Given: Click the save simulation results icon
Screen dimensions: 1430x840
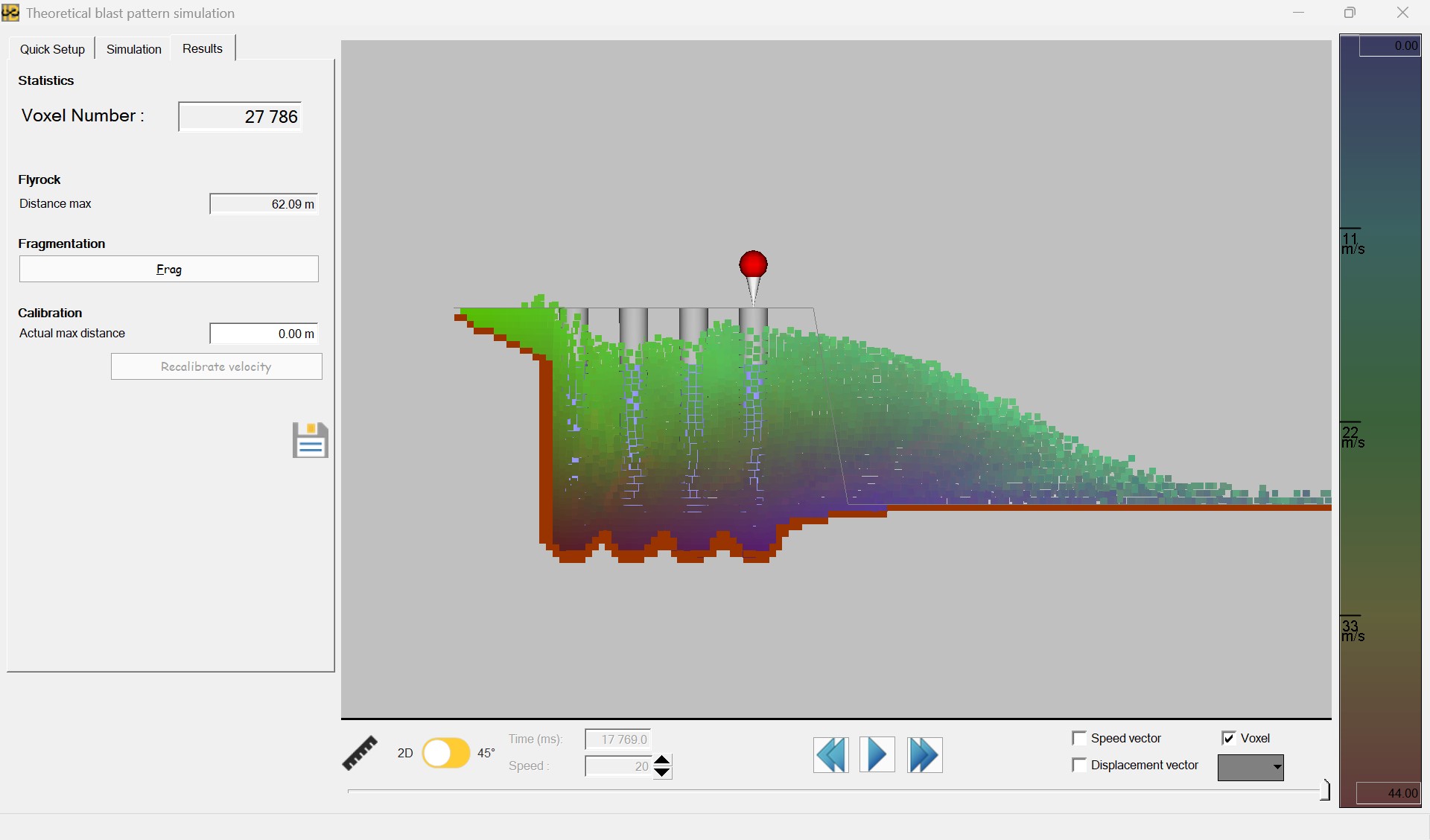Looking at the screenshot, I should pos(309,440).
